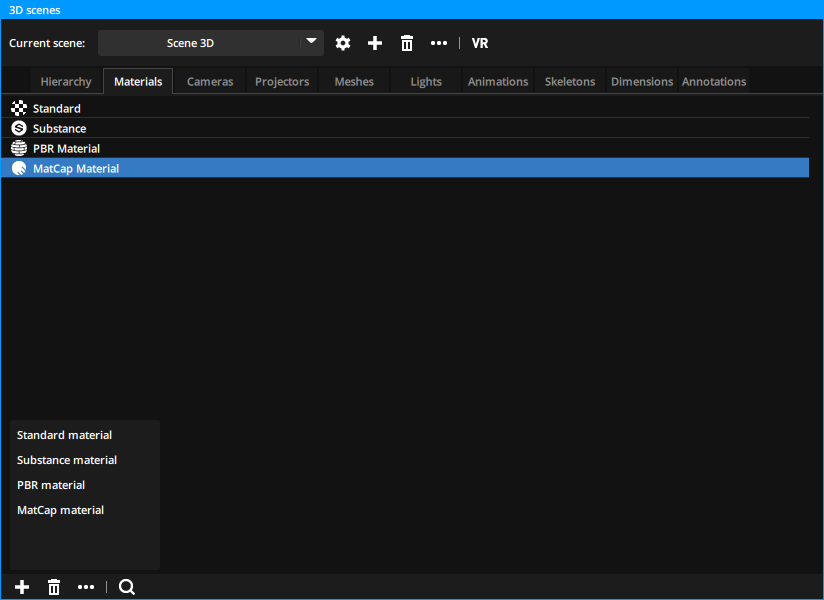Viewport: 824px width, 600px height.
Task: Open the Annotations tab
Action: click(714, 81)
